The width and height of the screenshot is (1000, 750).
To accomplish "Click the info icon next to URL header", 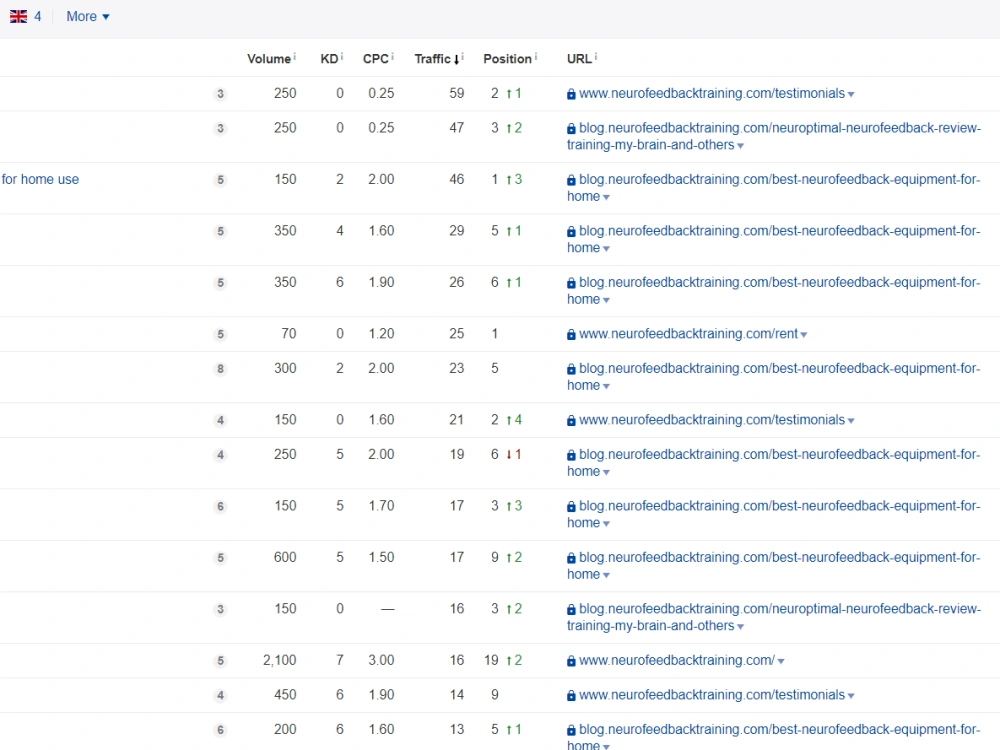I will (596, 57).
